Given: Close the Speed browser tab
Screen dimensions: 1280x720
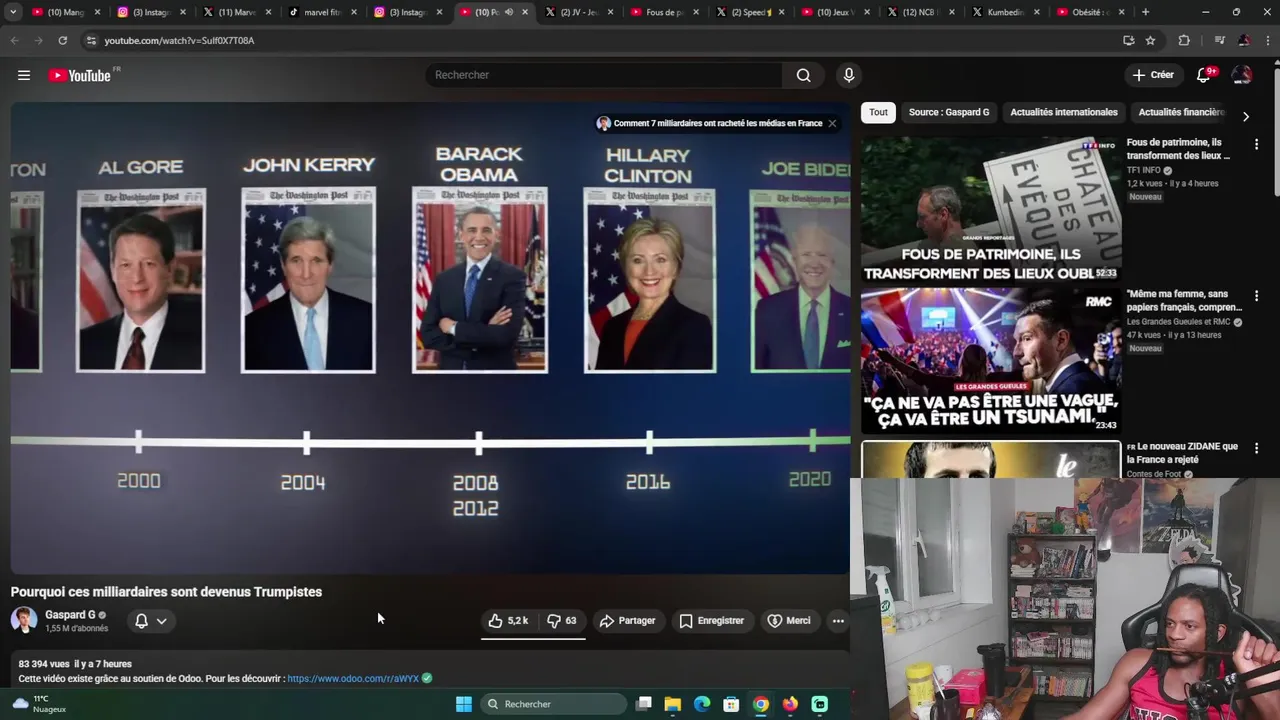Looking at the screenshot, I should coord(781,12).
